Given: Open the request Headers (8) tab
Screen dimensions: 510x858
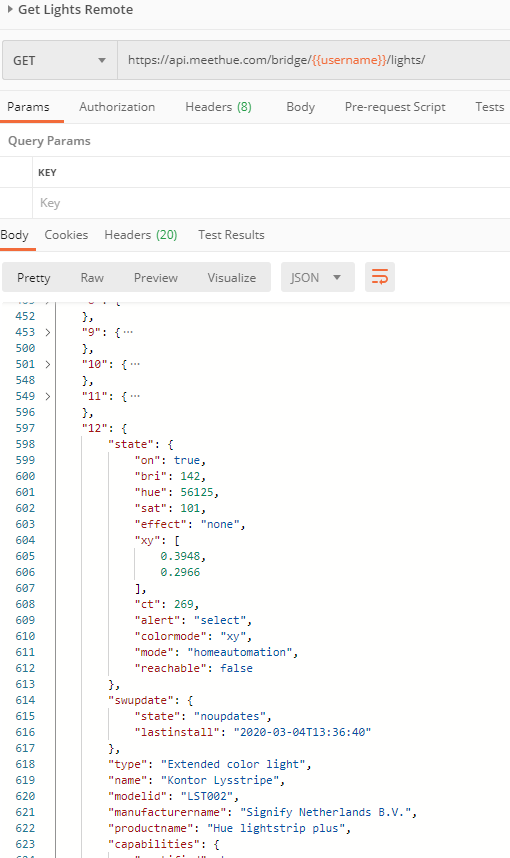Looking at the screenshot, I should pos(218,107).
